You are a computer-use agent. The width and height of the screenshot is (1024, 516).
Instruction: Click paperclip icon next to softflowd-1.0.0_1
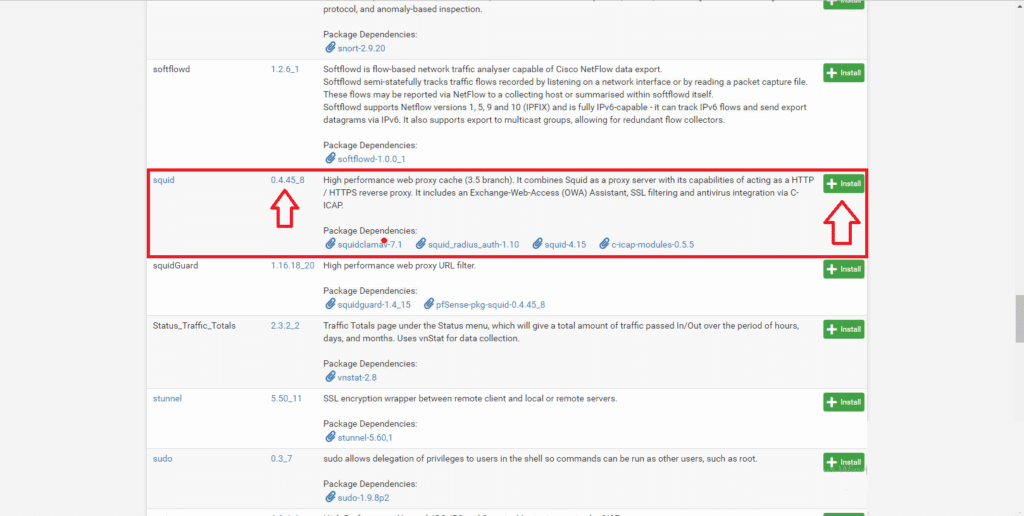tap(330, 159)
